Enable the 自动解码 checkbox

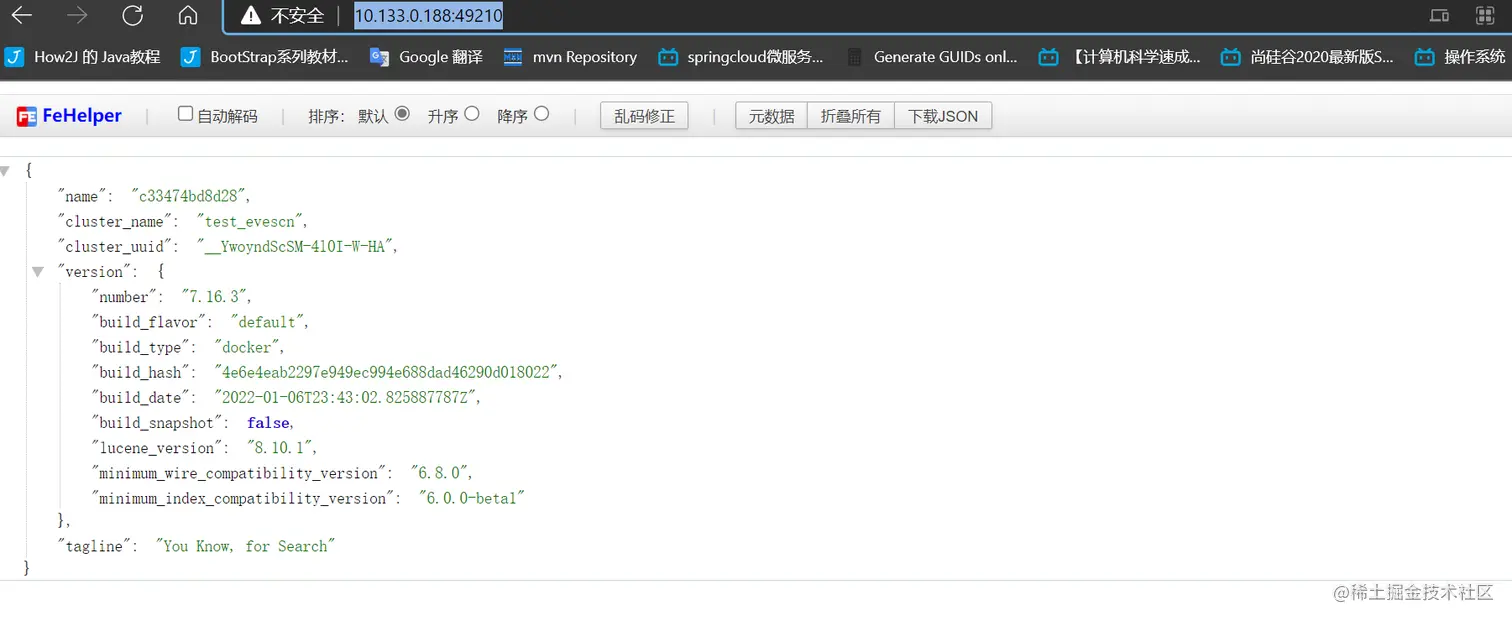(x=185, y=113)
